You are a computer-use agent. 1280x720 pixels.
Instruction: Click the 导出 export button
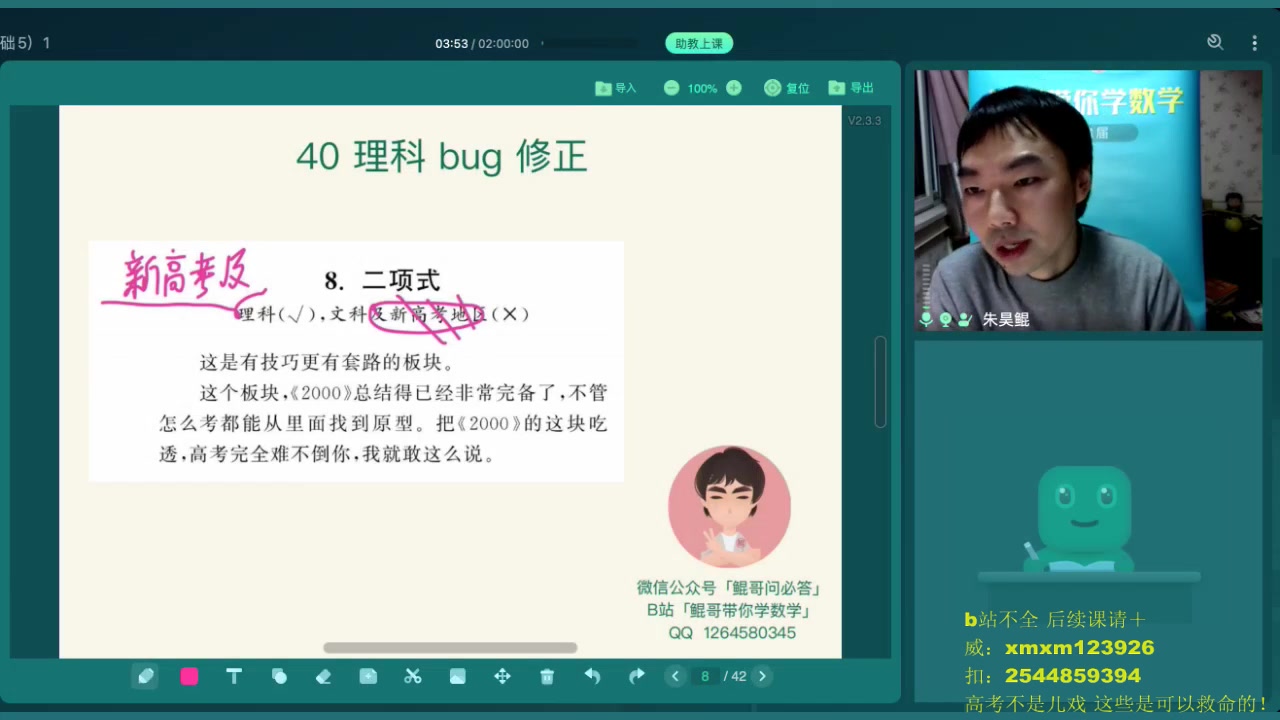coord(851,88)
